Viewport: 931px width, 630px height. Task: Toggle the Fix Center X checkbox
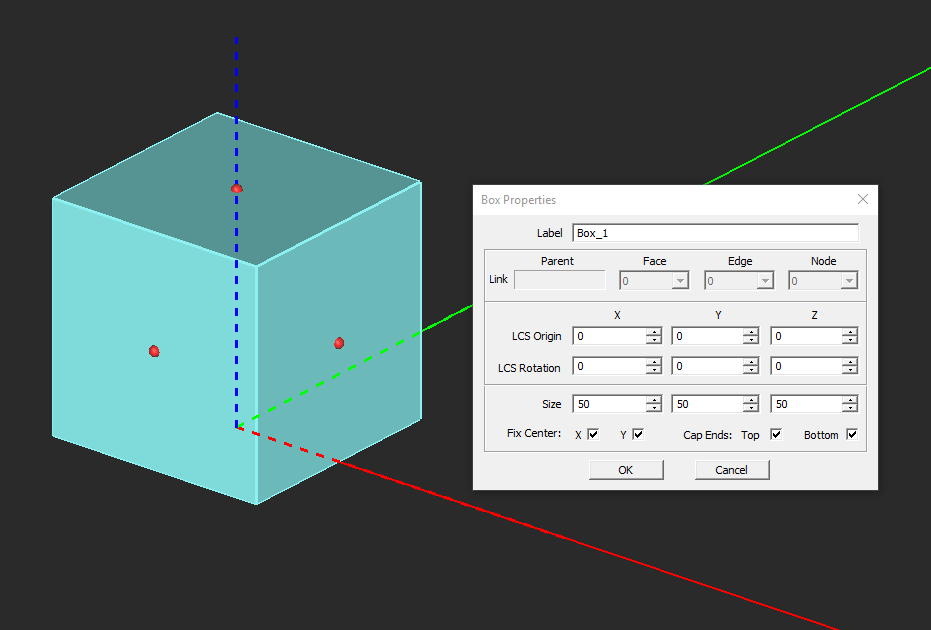click(593, 435)
